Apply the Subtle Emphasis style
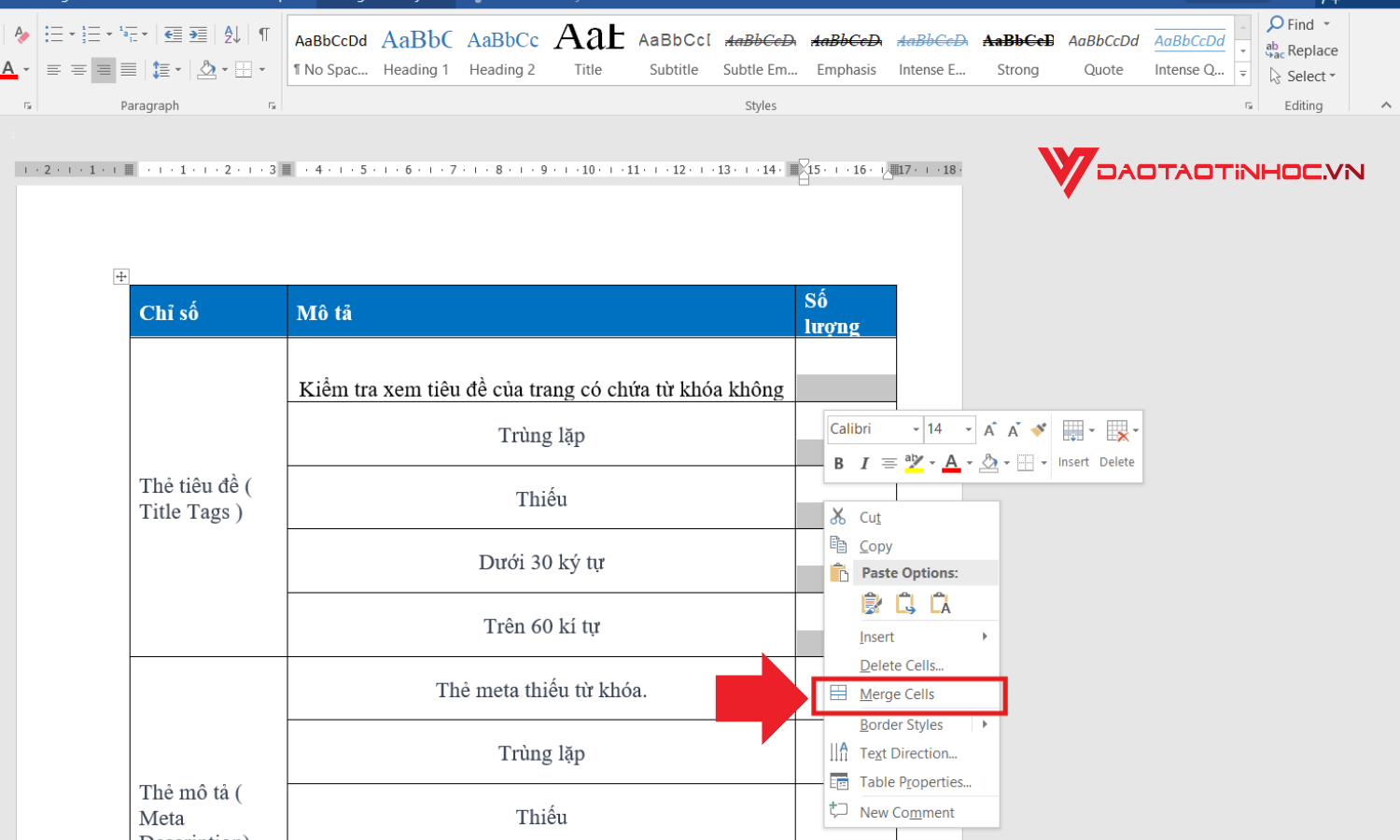This screenshot has width=1400, height=840. point(760,52)
